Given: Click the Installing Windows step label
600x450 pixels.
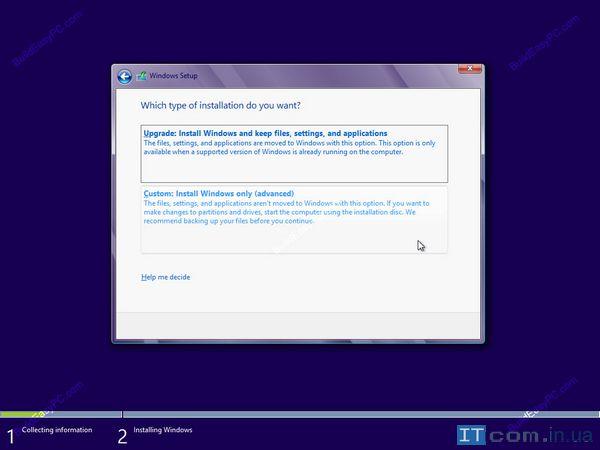Looking at the screenshot, I should 163,430.
